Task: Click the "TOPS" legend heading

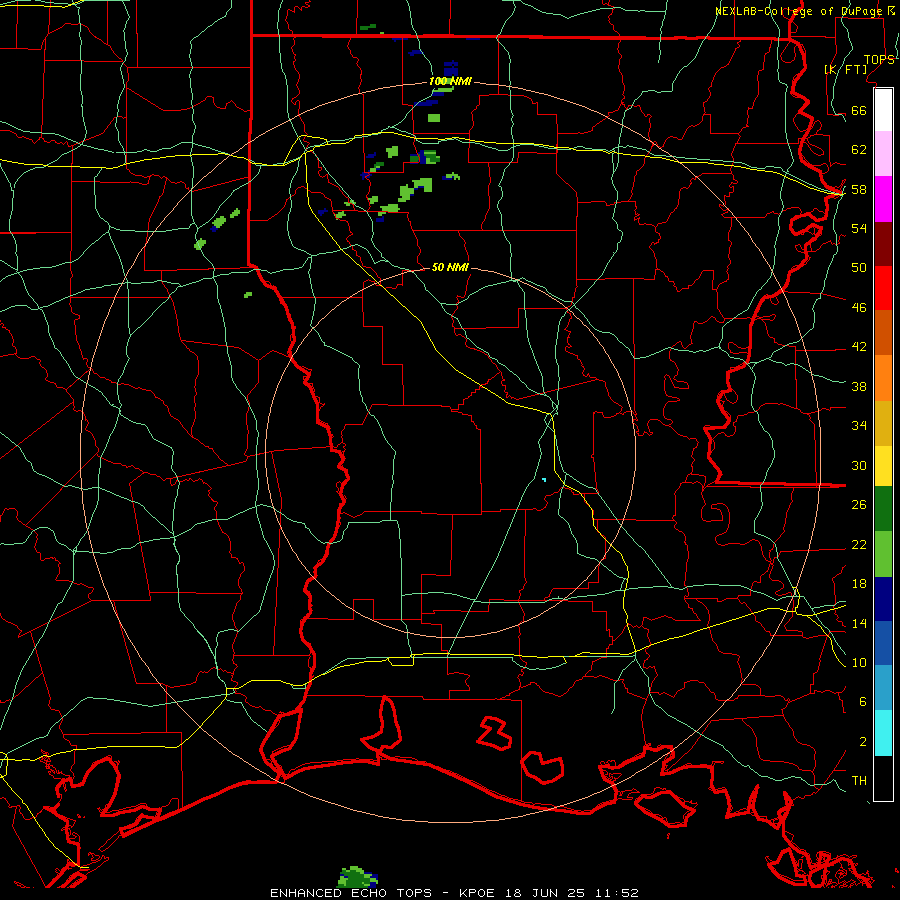Action: pyautogui.click(x=879, y=60)
